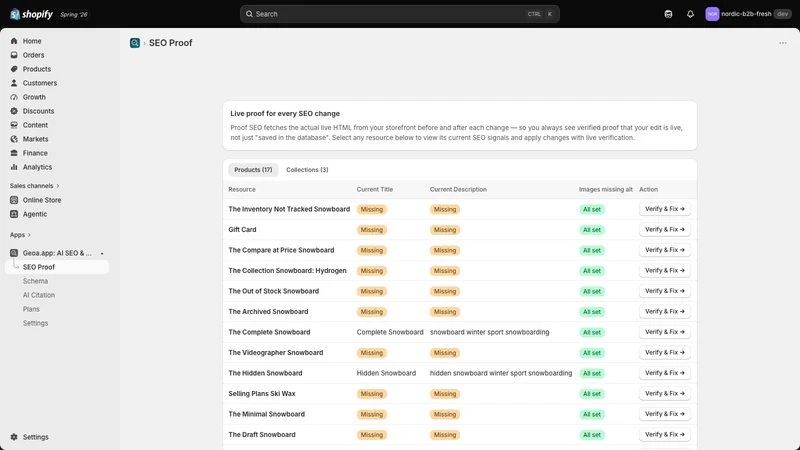Image resolution: width=800 pixels, height=450 pixels.
Task: Click 'snowboard winter sport snowboarding' description
Action: (489, 332)
